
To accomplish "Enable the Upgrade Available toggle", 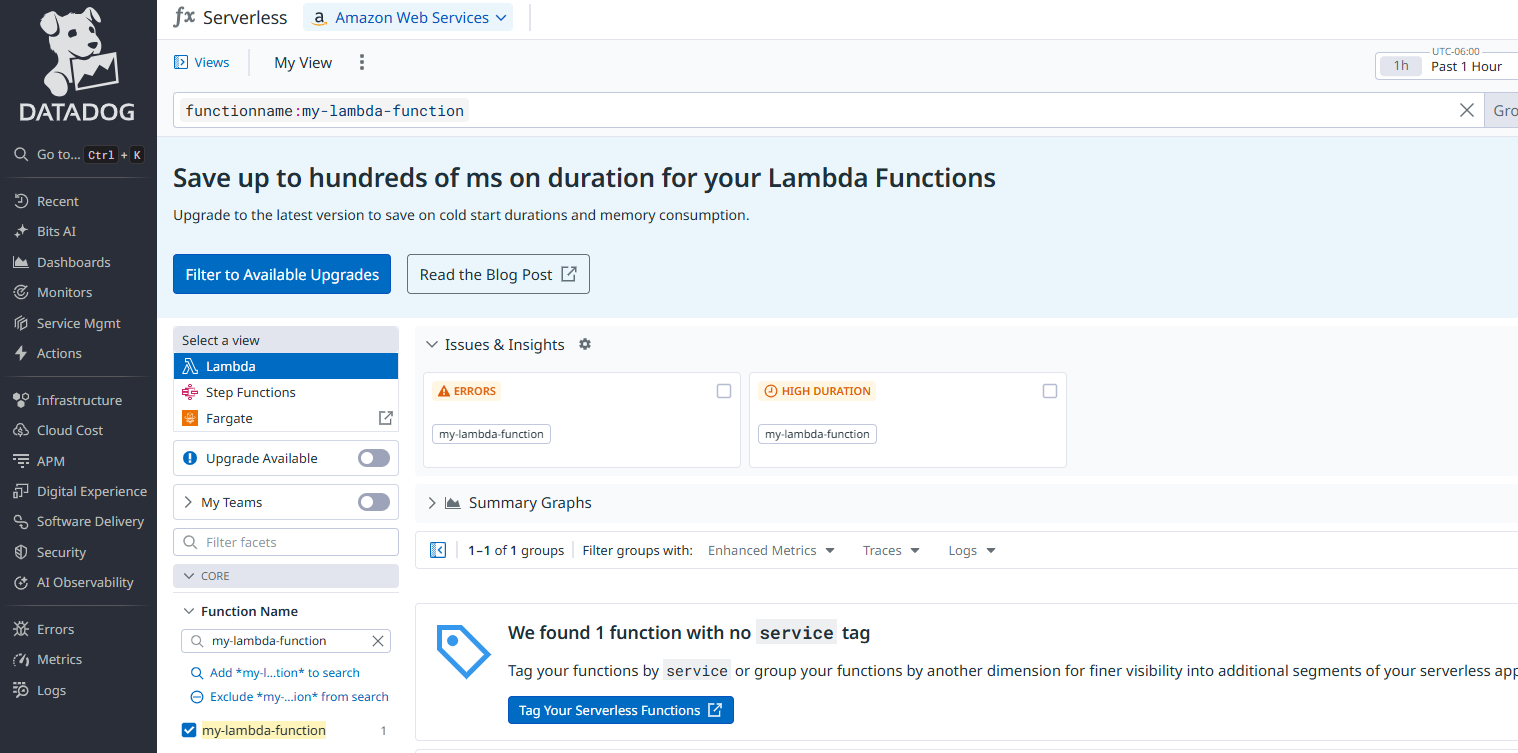I will point(374,458).
